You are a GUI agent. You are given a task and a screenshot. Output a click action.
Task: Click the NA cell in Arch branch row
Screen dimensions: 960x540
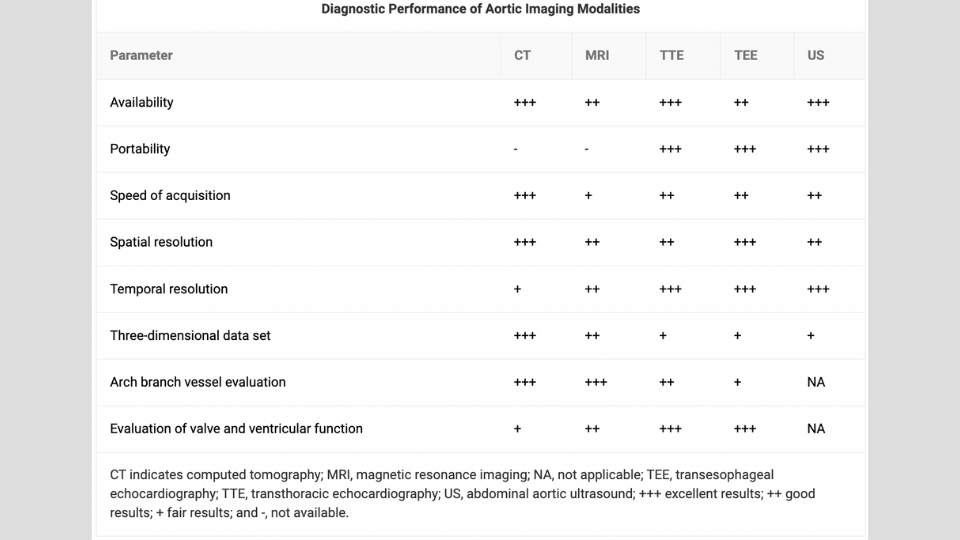tap(816, 382)
